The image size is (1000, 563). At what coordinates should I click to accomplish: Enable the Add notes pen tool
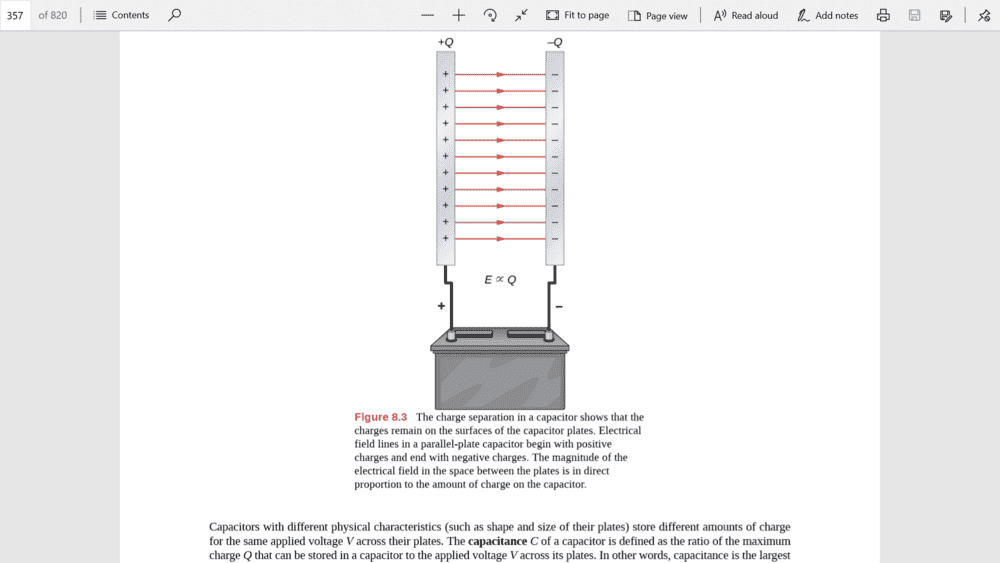click(x=828, y=15)
